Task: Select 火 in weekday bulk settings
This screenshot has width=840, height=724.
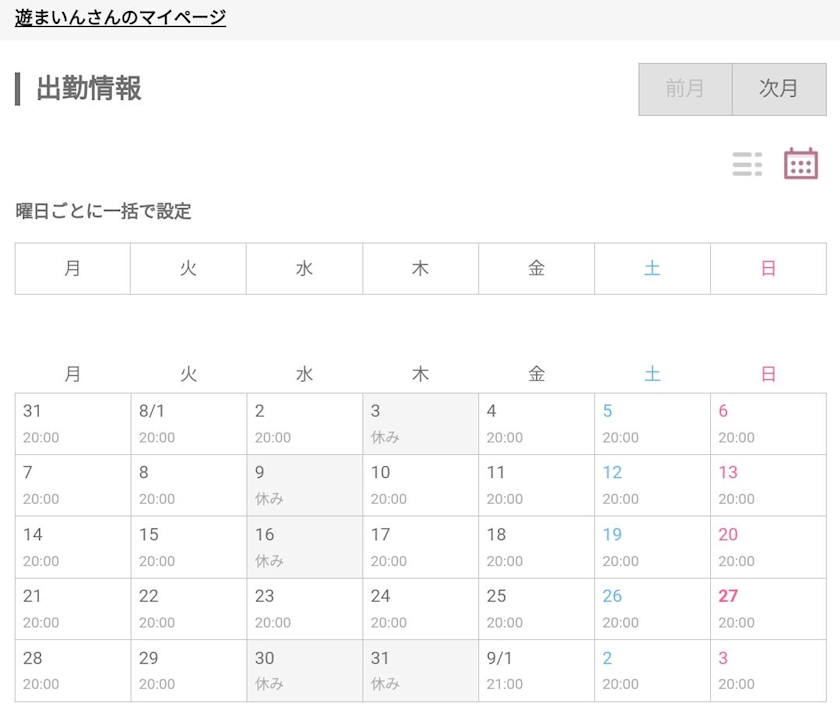Action: (x=188, y=268)
